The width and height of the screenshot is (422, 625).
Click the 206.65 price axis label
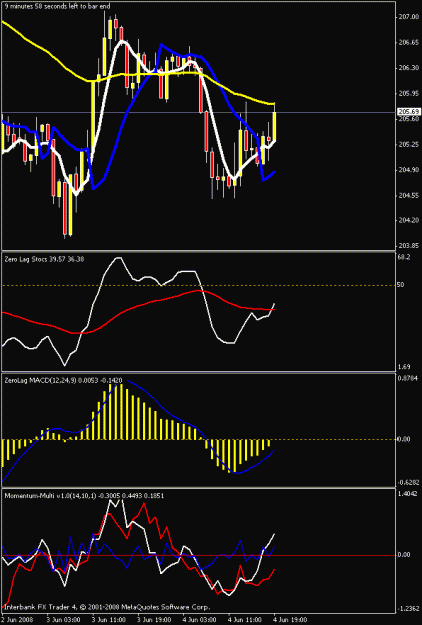point(408,43)
